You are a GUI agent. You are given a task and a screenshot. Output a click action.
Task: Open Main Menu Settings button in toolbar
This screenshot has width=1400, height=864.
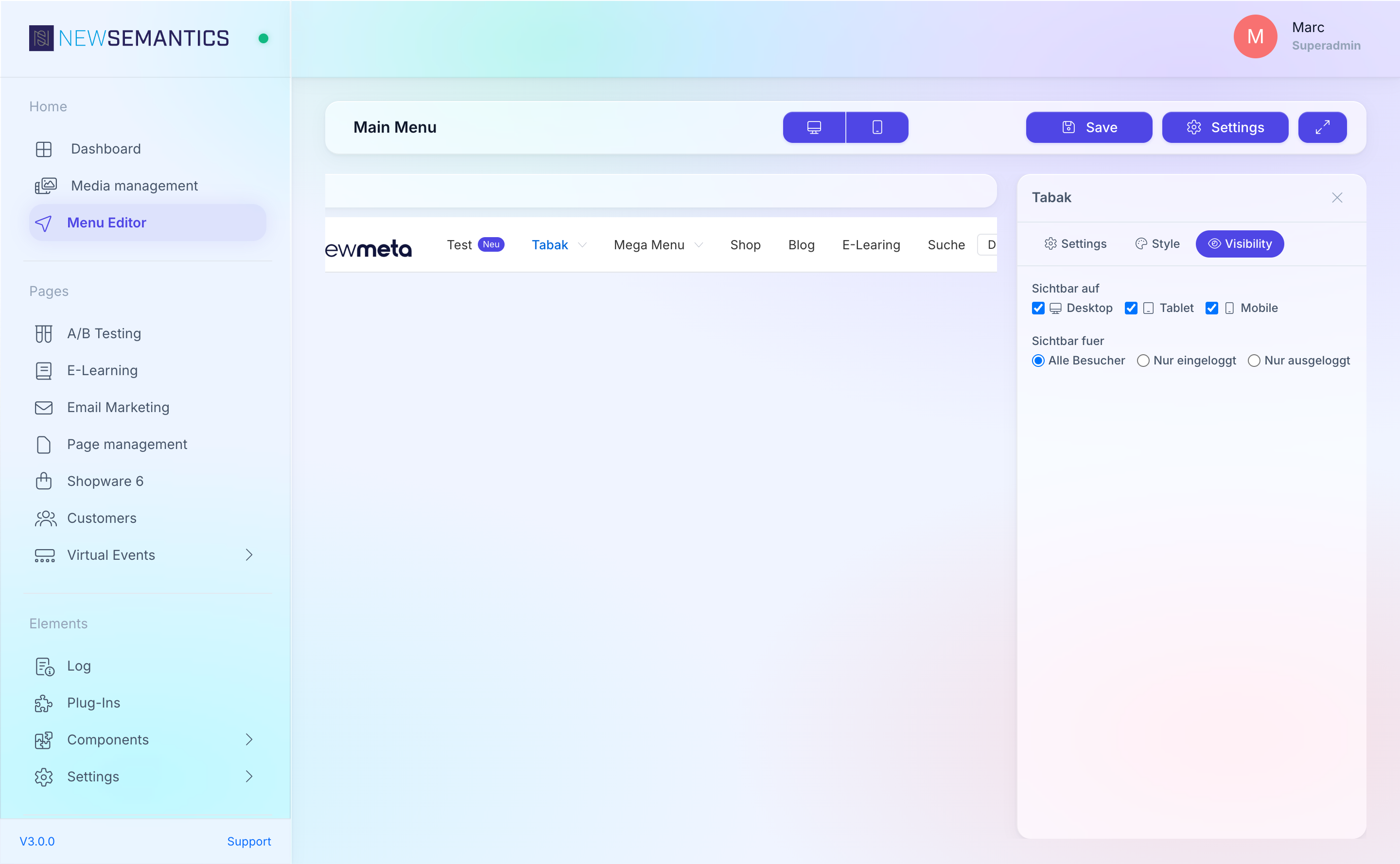tap(1225, 127)
